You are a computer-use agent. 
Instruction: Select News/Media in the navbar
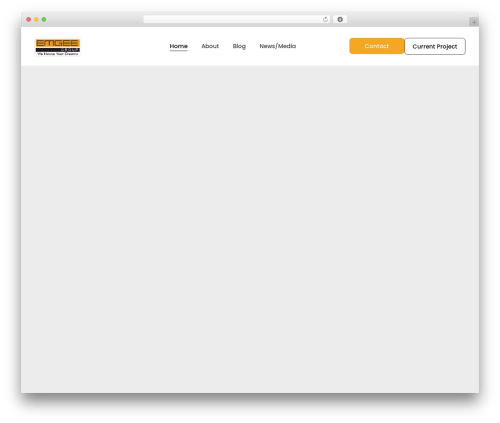[278, 46]
